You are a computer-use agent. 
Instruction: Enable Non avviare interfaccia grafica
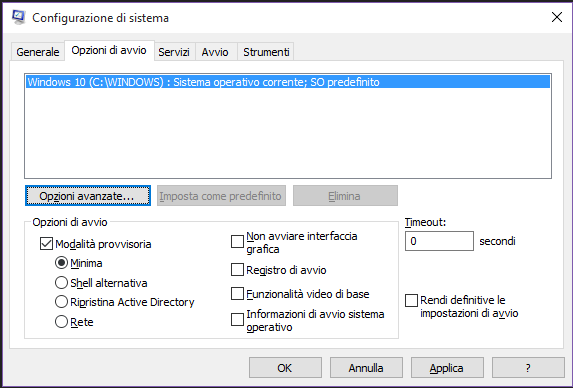237,241
